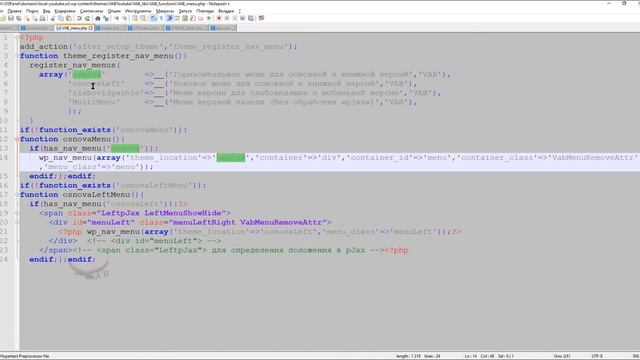Image resolution: width=640 pixels, height=360 pixels.
Task: Collapse fold marker at line 19 span
Action: pos(17,213)
